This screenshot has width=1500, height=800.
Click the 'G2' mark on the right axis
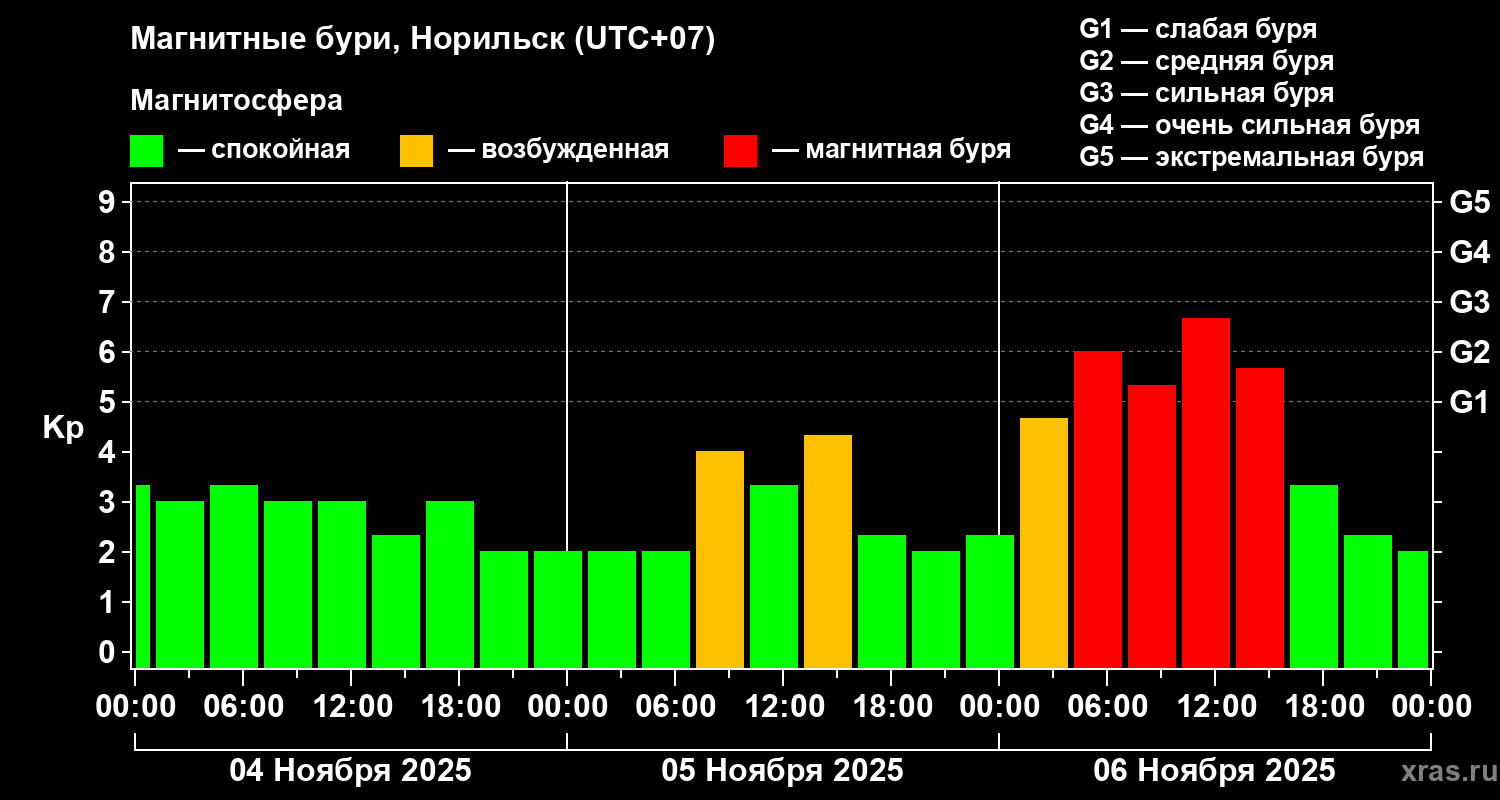[x=1470, y=352]
